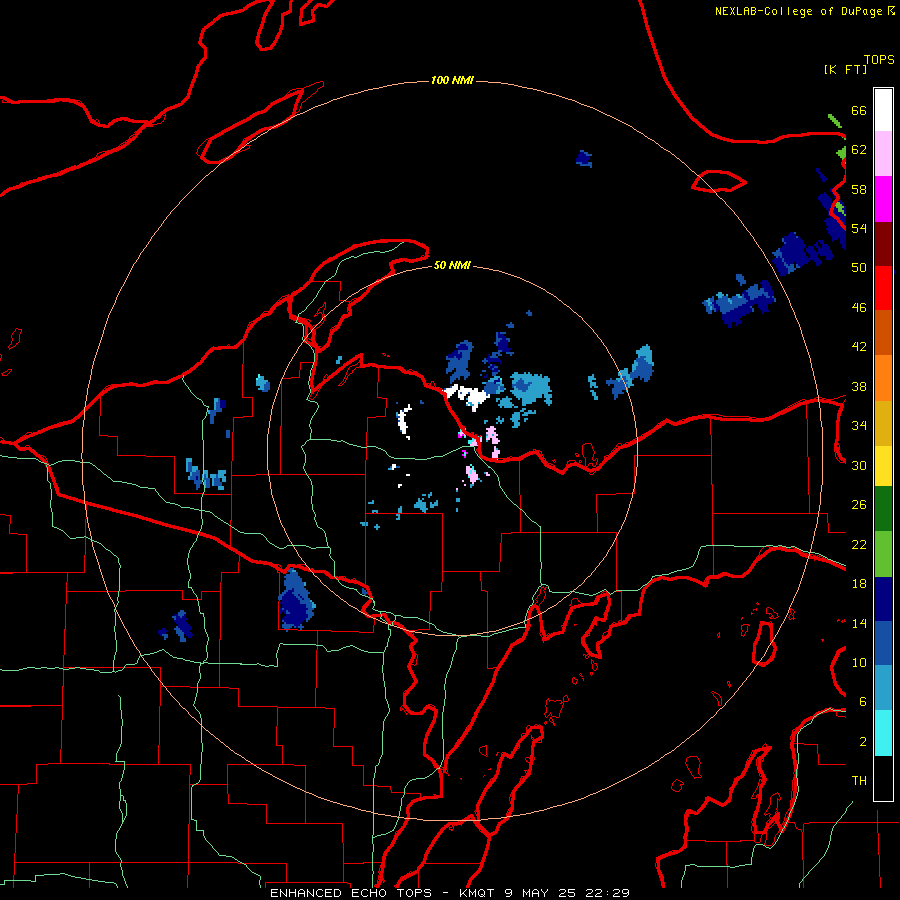Click the '2' legend value
Viewport: 900px width, 900px height.
pyautogui.click(x=862, y=742)
